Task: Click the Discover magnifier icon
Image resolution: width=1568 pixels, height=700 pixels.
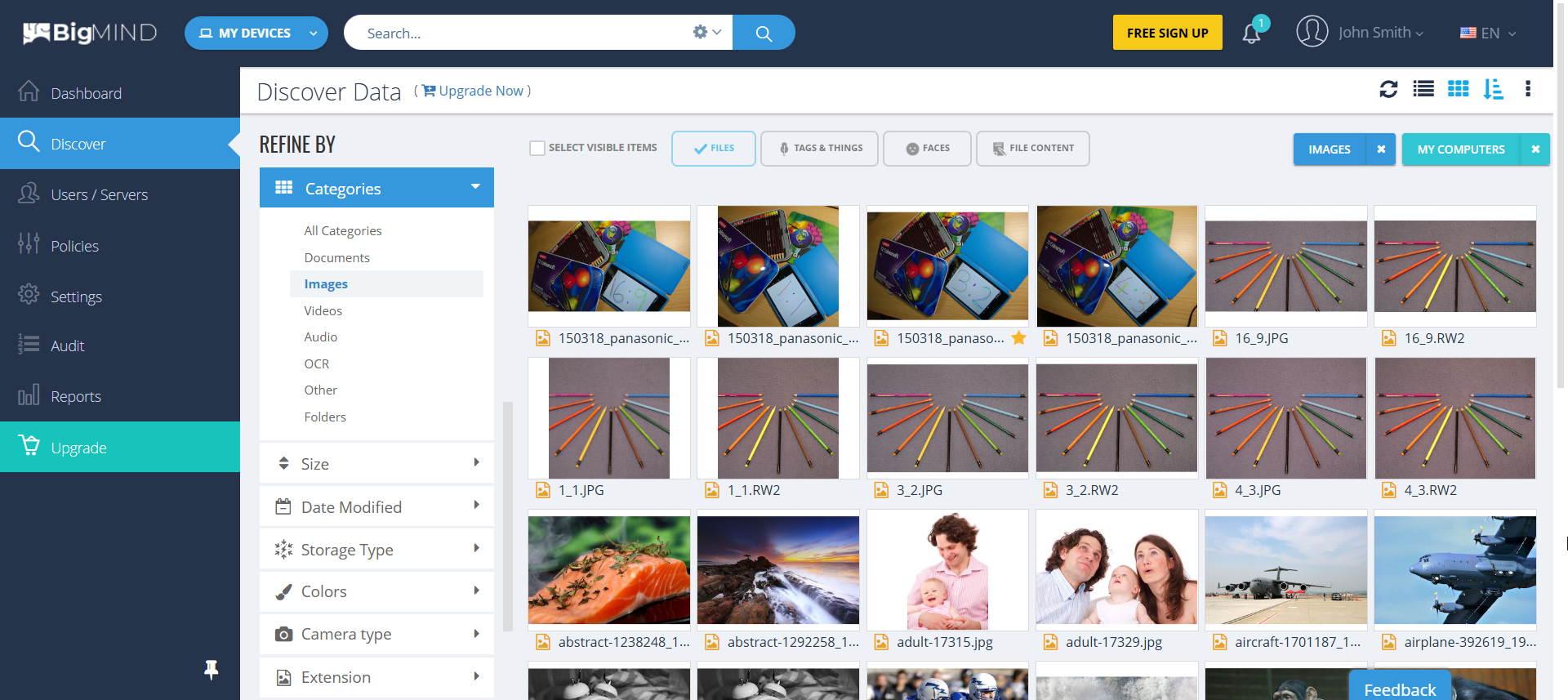Action: click(x=29, y=141)
